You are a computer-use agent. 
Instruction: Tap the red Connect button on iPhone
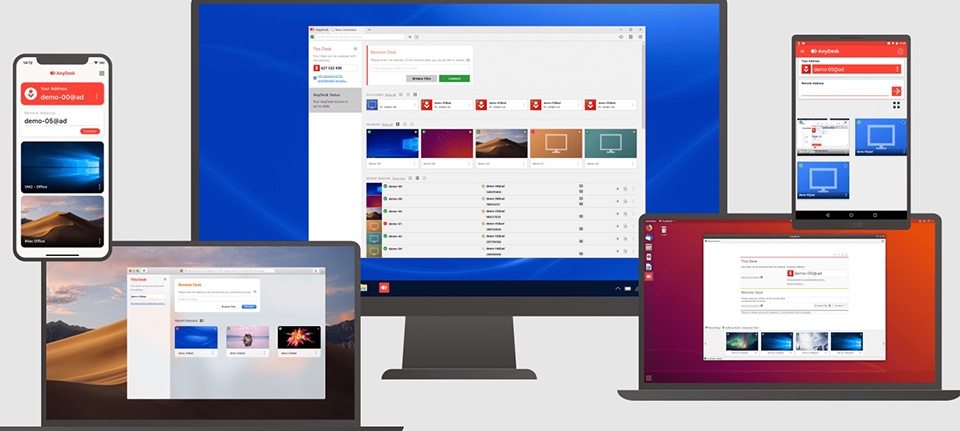89,131
